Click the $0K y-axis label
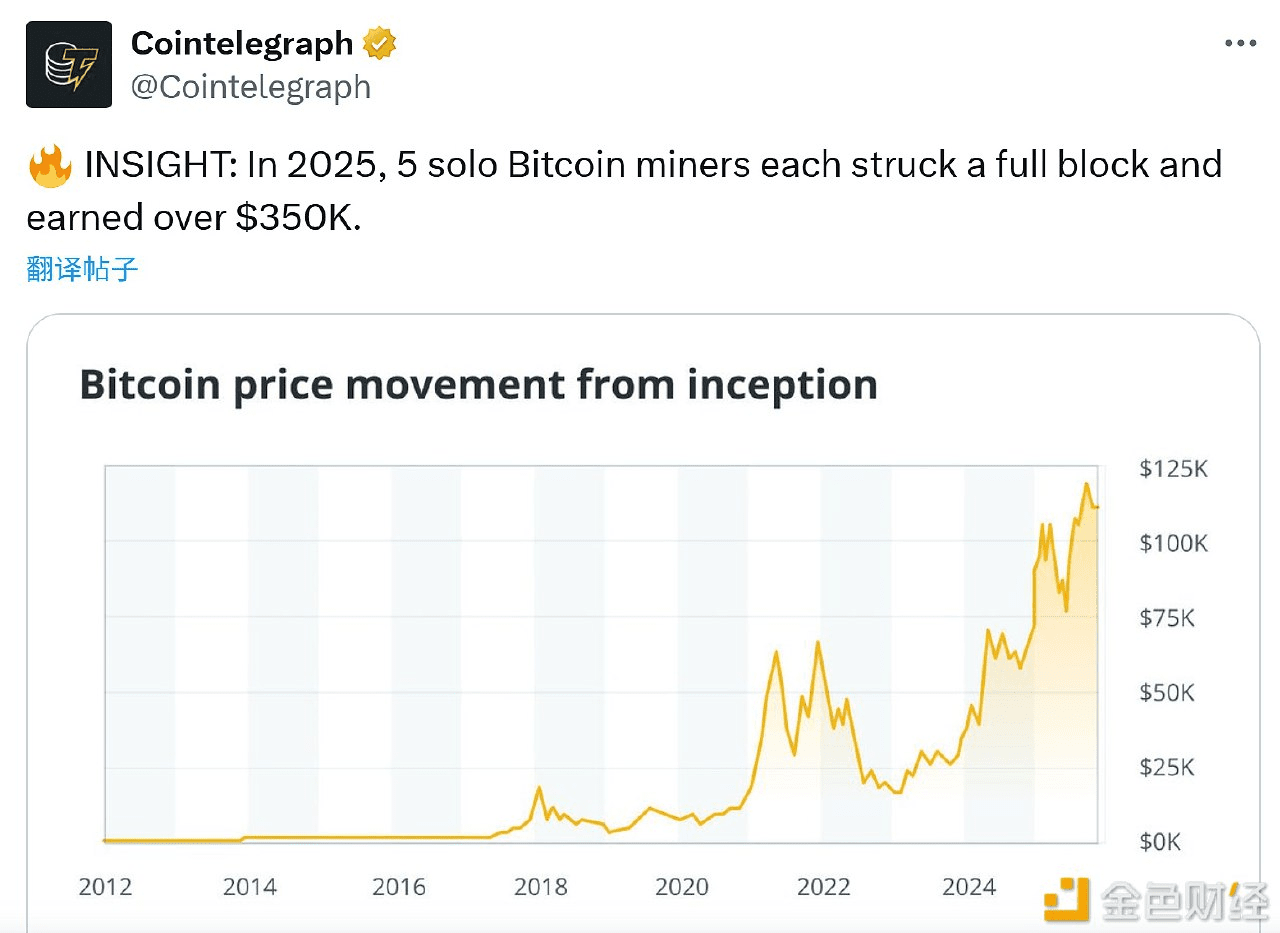The width and height of the screenshot is (1280, 933). coord(1160,842)
